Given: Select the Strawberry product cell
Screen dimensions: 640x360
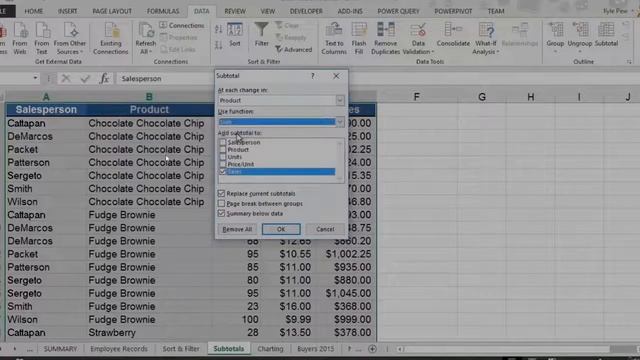Looking at the screenshot, I should pyautogui.click(x=149, y=333).
